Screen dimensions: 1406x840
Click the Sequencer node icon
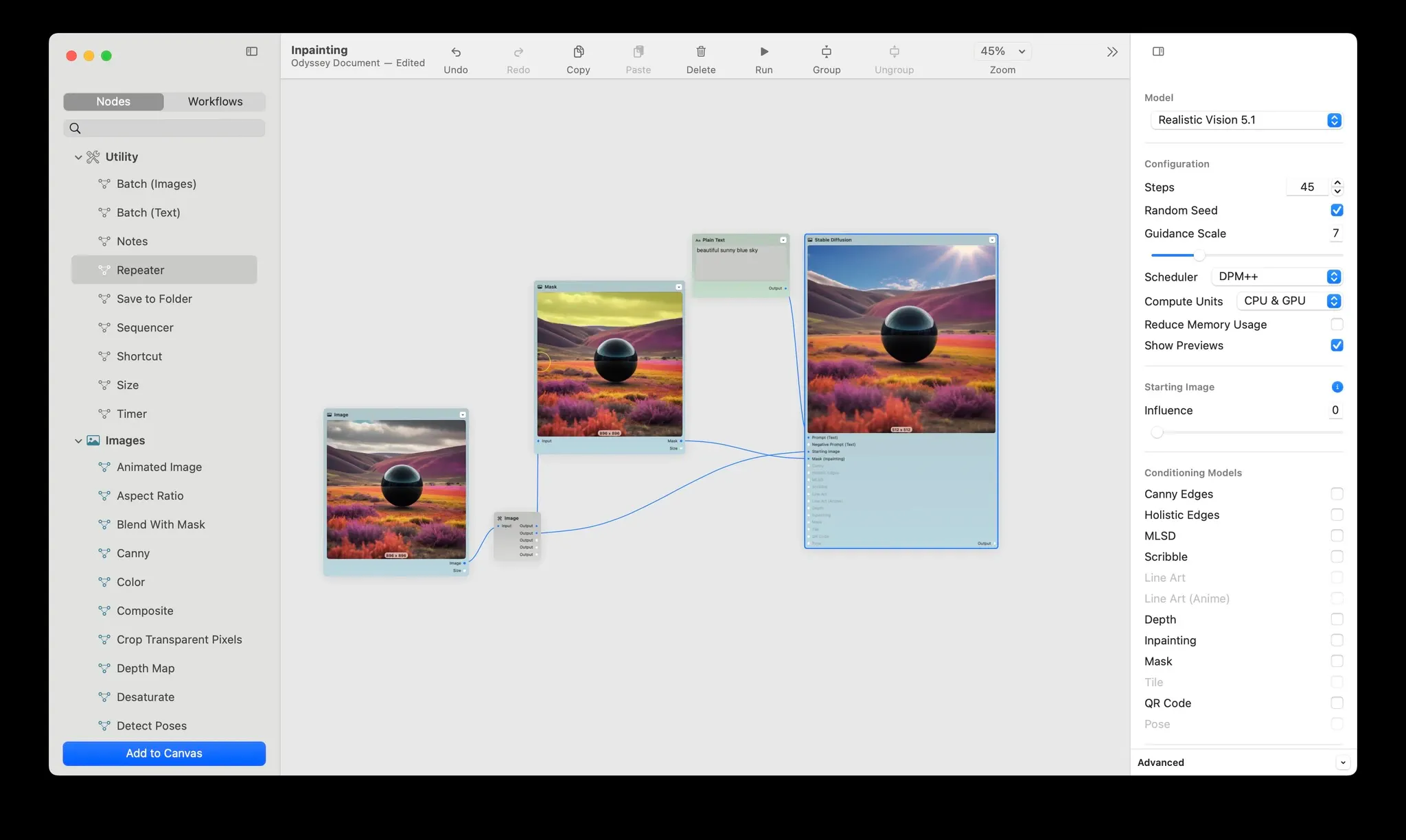[104, 328]
